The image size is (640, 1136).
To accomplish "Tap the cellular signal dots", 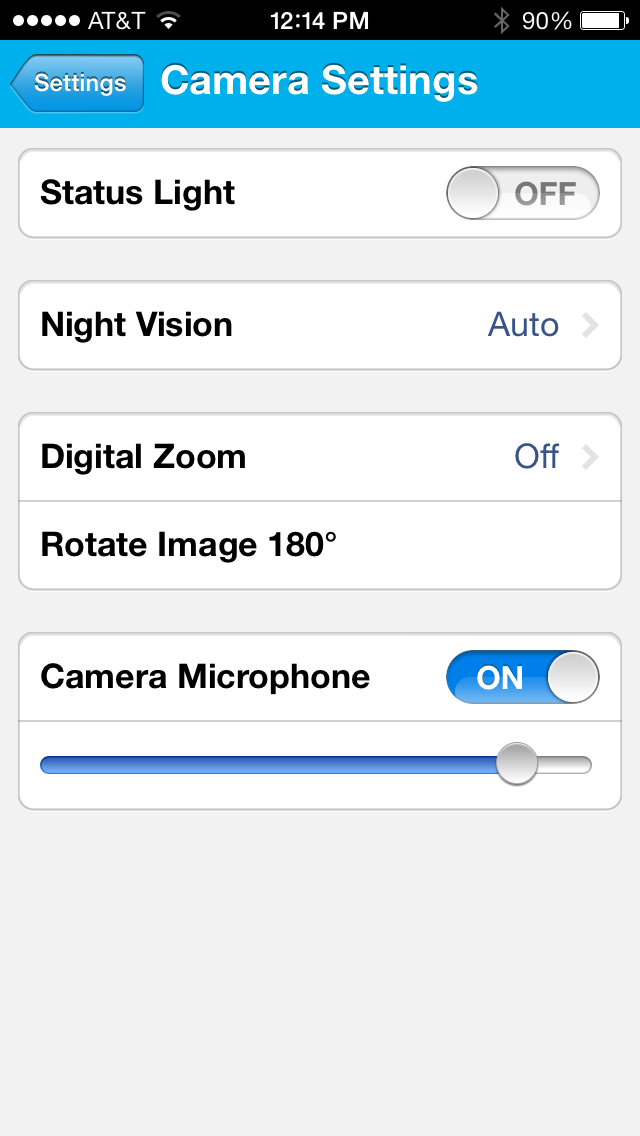I will (43, 20).
